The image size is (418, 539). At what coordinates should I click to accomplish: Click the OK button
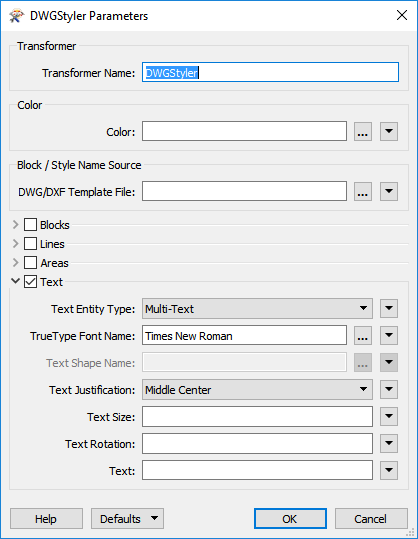(x=290, y=519)
